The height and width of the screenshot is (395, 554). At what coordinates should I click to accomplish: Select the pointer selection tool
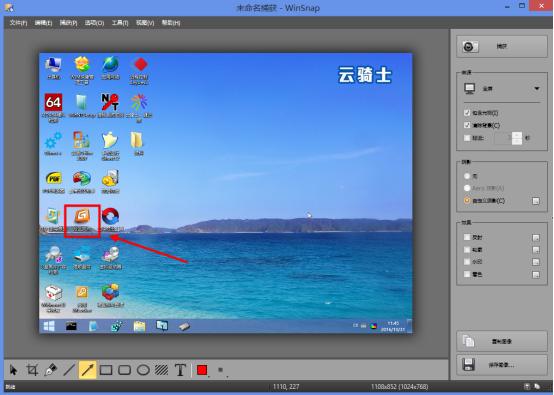click(x=13, y=370)
